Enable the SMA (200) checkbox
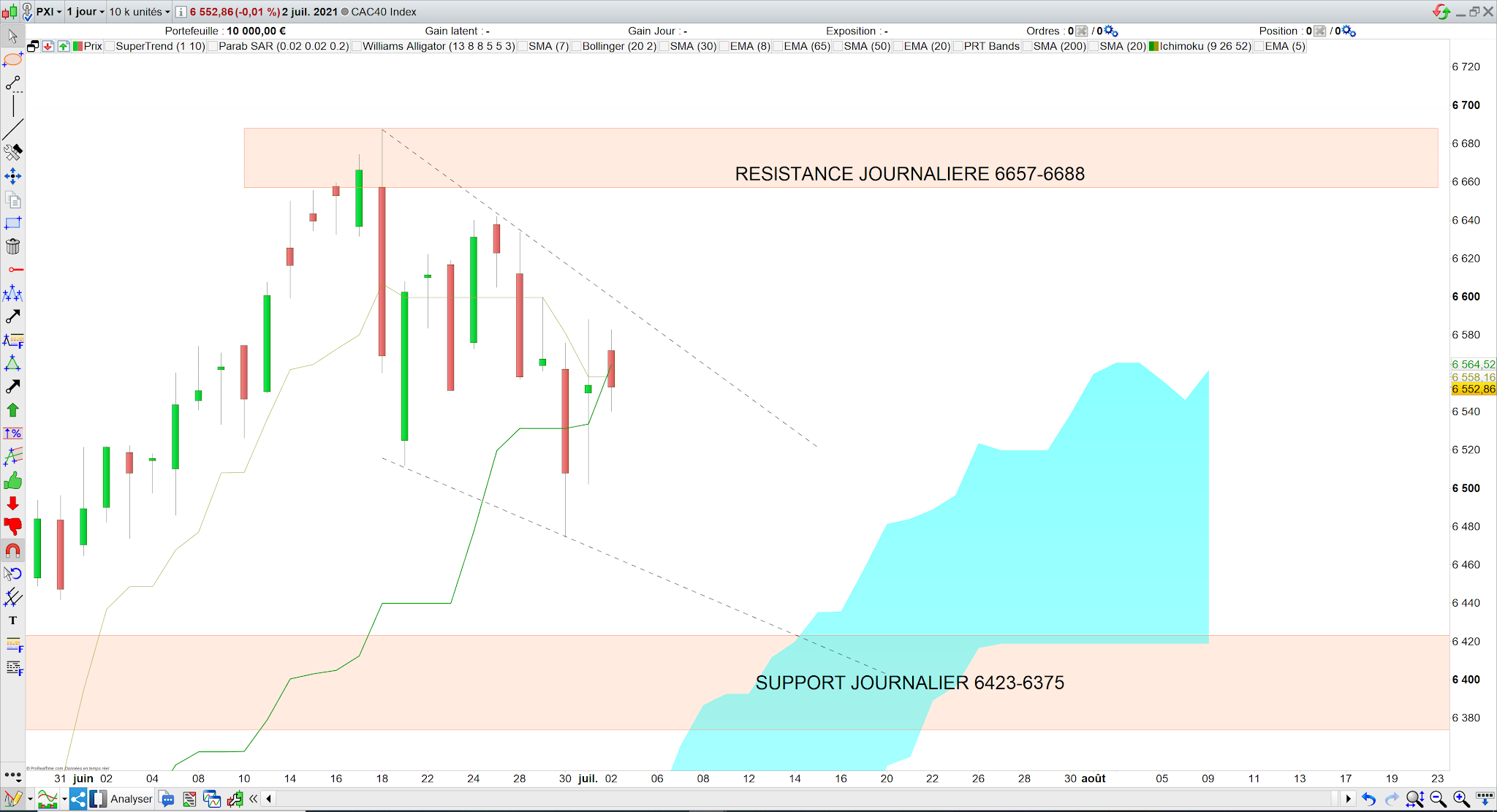The width and height of the screenshot is (1497, 812). coord(1027,46)
